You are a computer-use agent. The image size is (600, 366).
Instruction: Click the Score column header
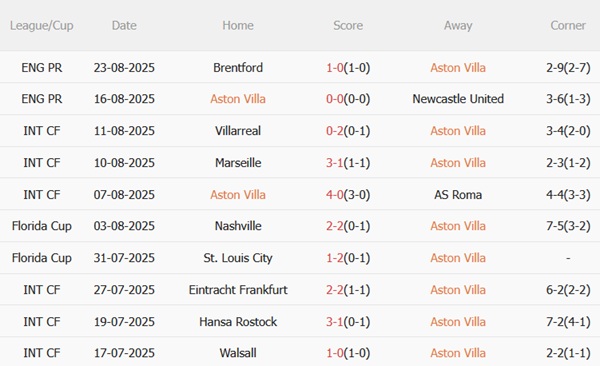[x=348, y=26]
